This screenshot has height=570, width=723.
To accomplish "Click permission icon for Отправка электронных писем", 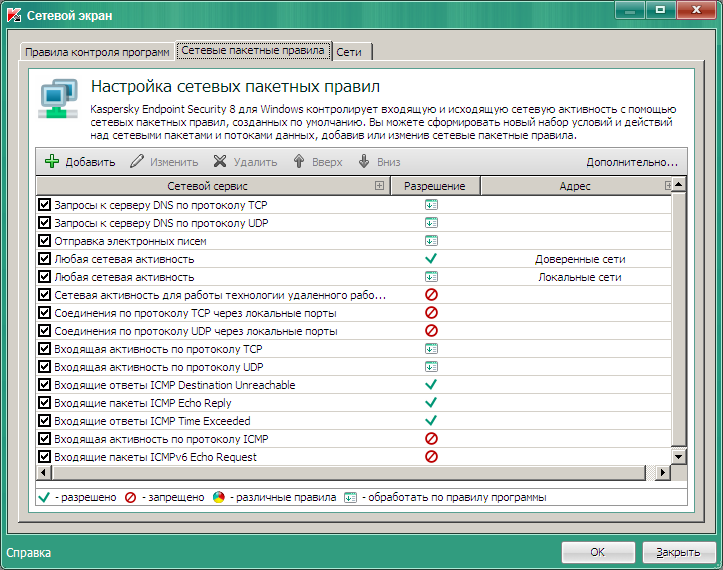I will pyautogui.click(x=431, y=241).
